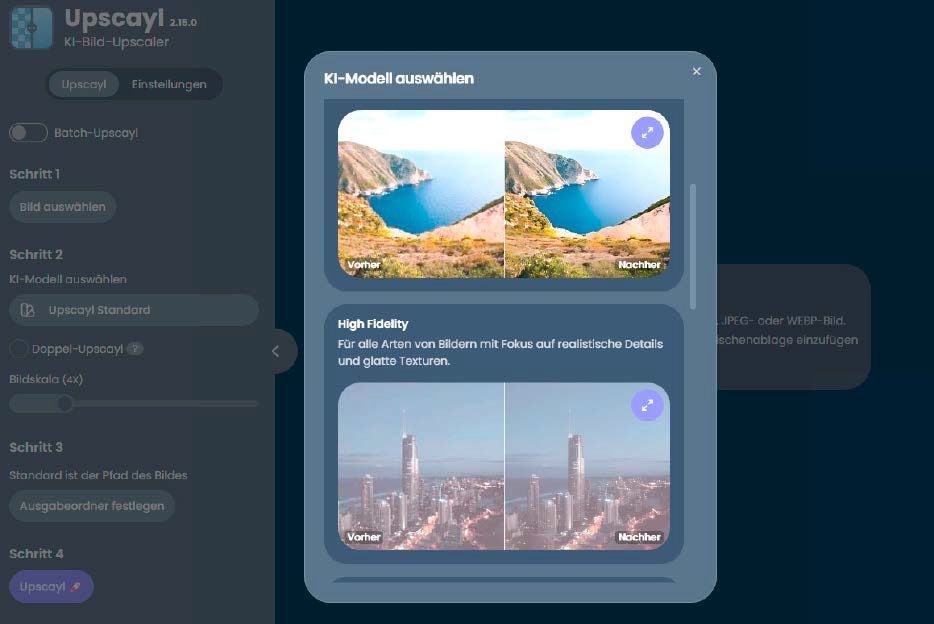
Task: Click the coastal landscape preview thumbnail
Action: 503,193
